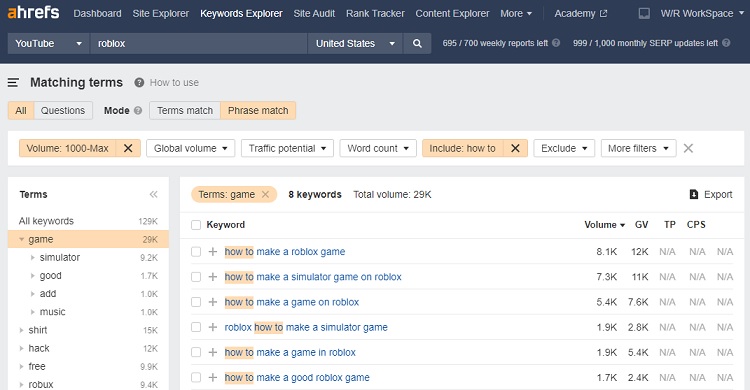Image resolution: width=750 pixels, height=390 pixels.
Task: Click the monthly SERP updates help icon
Action: 726,43
